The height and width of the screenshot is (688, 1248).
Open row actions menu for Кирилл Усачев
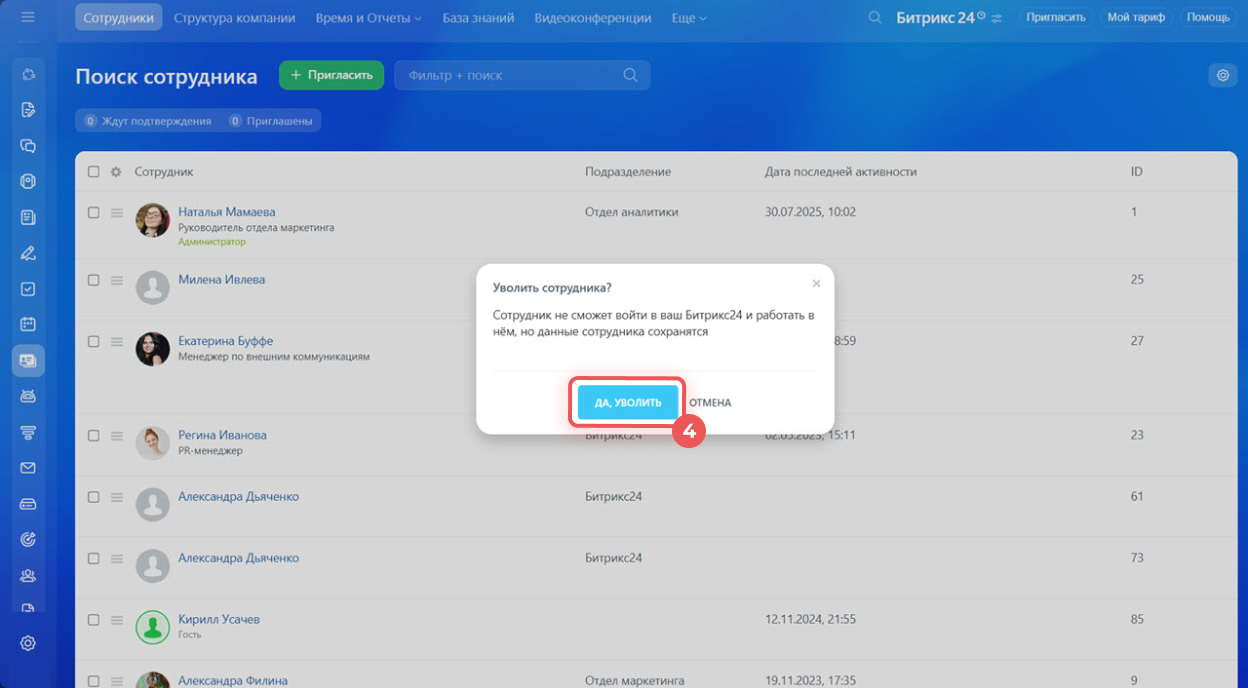click(x=116, y=620)
